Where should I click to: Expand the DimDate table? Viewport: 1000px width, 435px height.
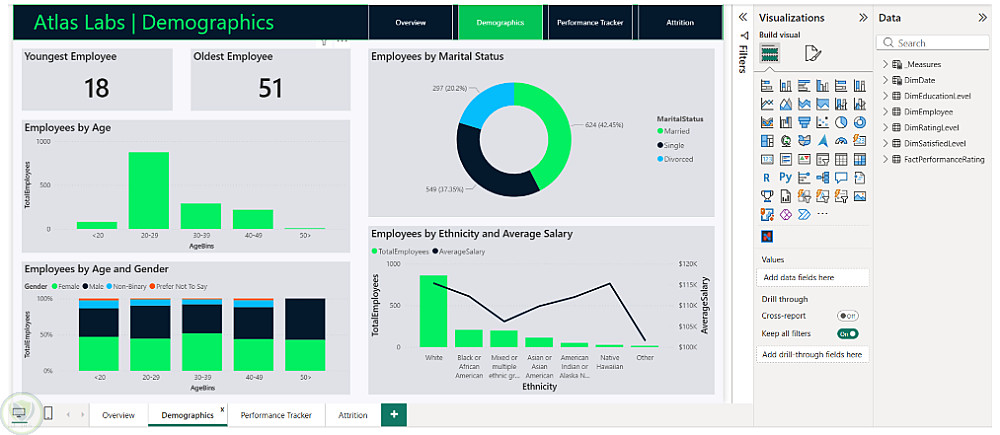point(885,80)
